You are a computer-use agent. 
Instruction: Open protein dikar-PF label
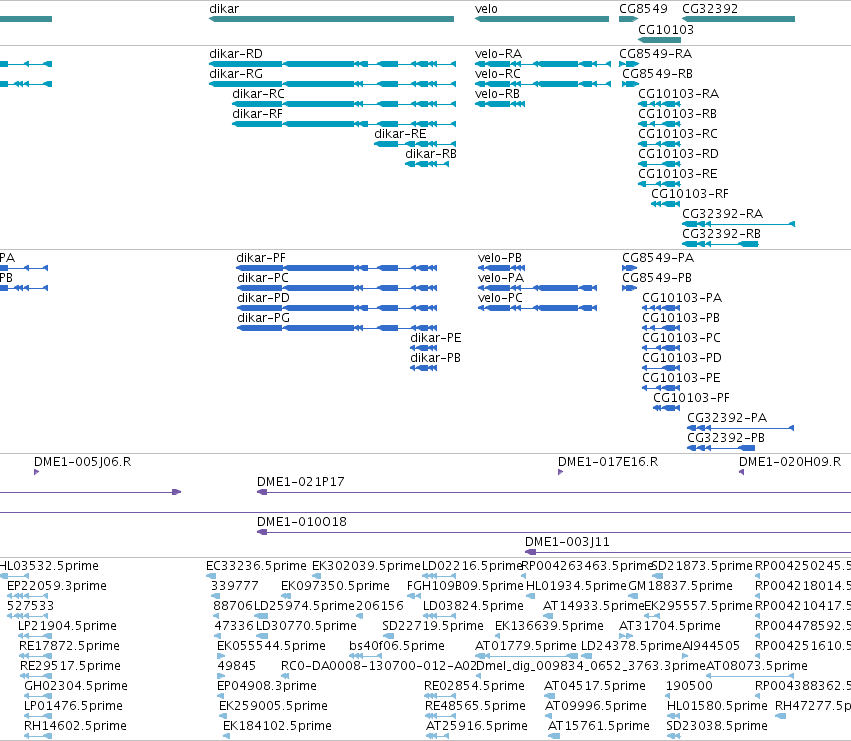[261, 258]
